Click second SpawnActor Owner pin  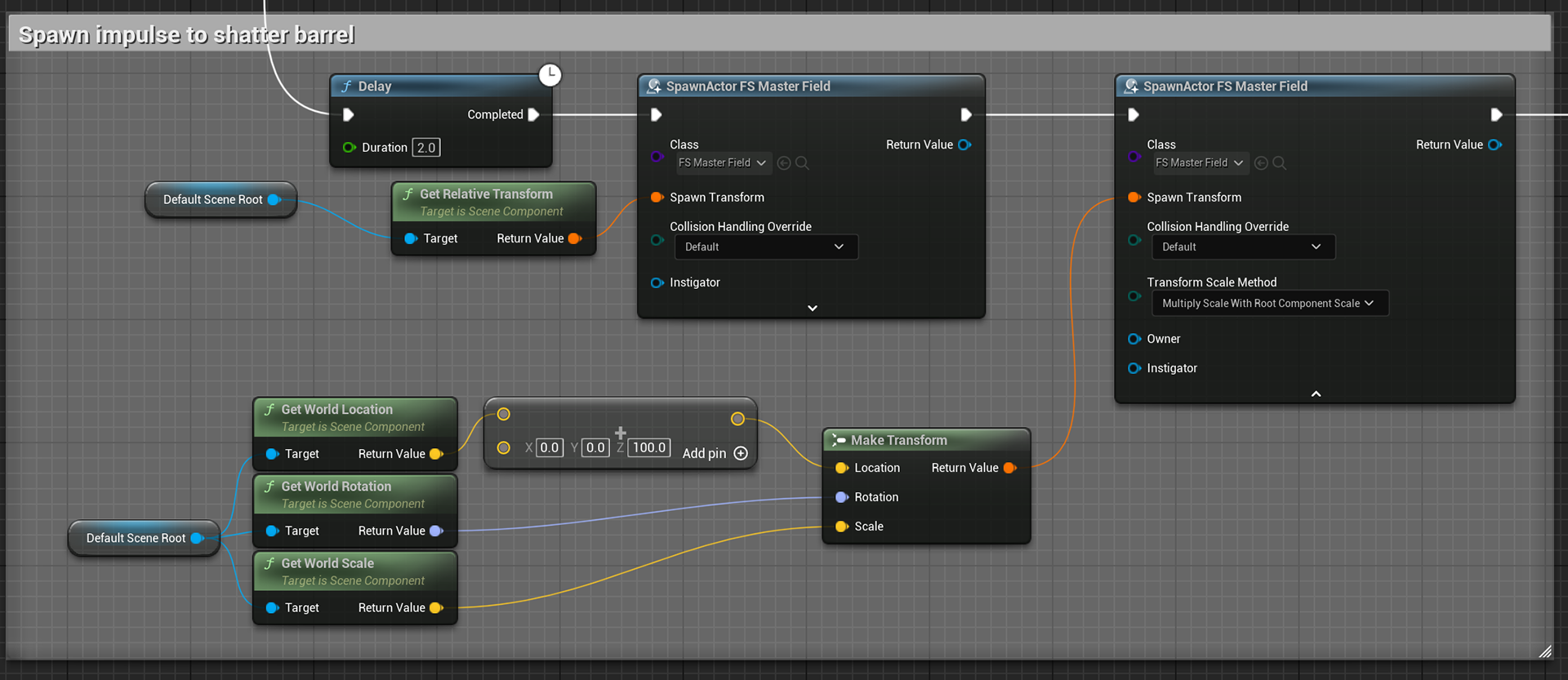pos(1134,340)
